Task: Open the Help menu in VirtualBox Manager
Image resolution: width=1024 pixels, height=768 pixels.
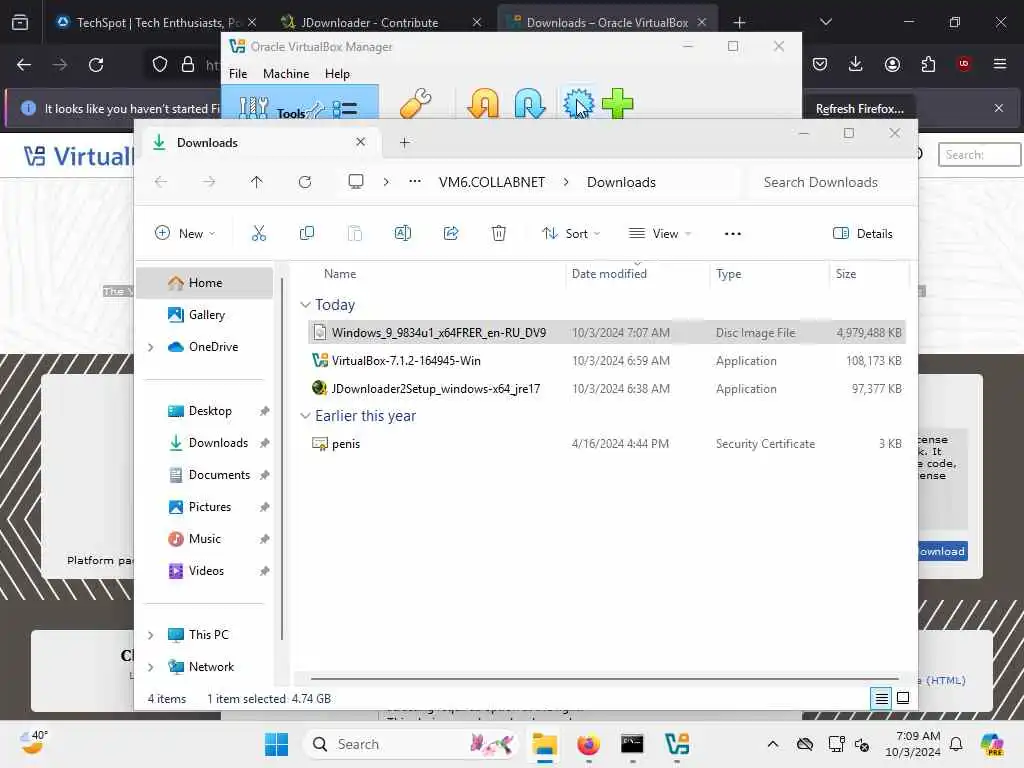Action: click(337, 74)
